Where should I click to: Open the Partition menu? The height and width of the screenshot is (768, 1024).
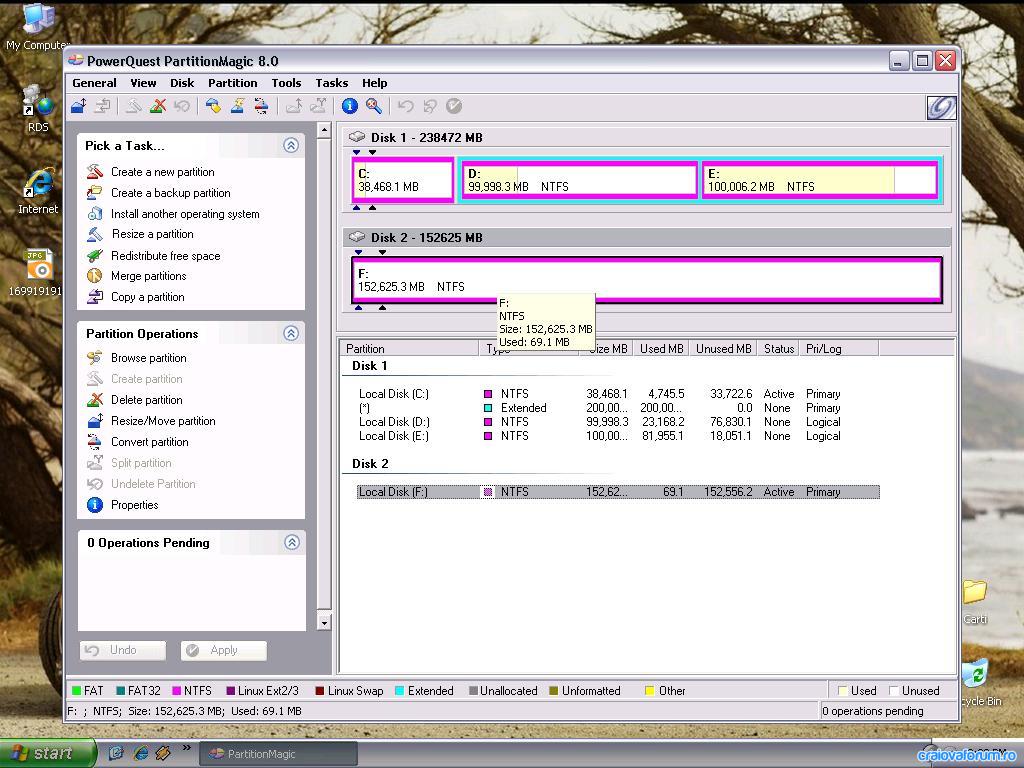tap(232, 83)
